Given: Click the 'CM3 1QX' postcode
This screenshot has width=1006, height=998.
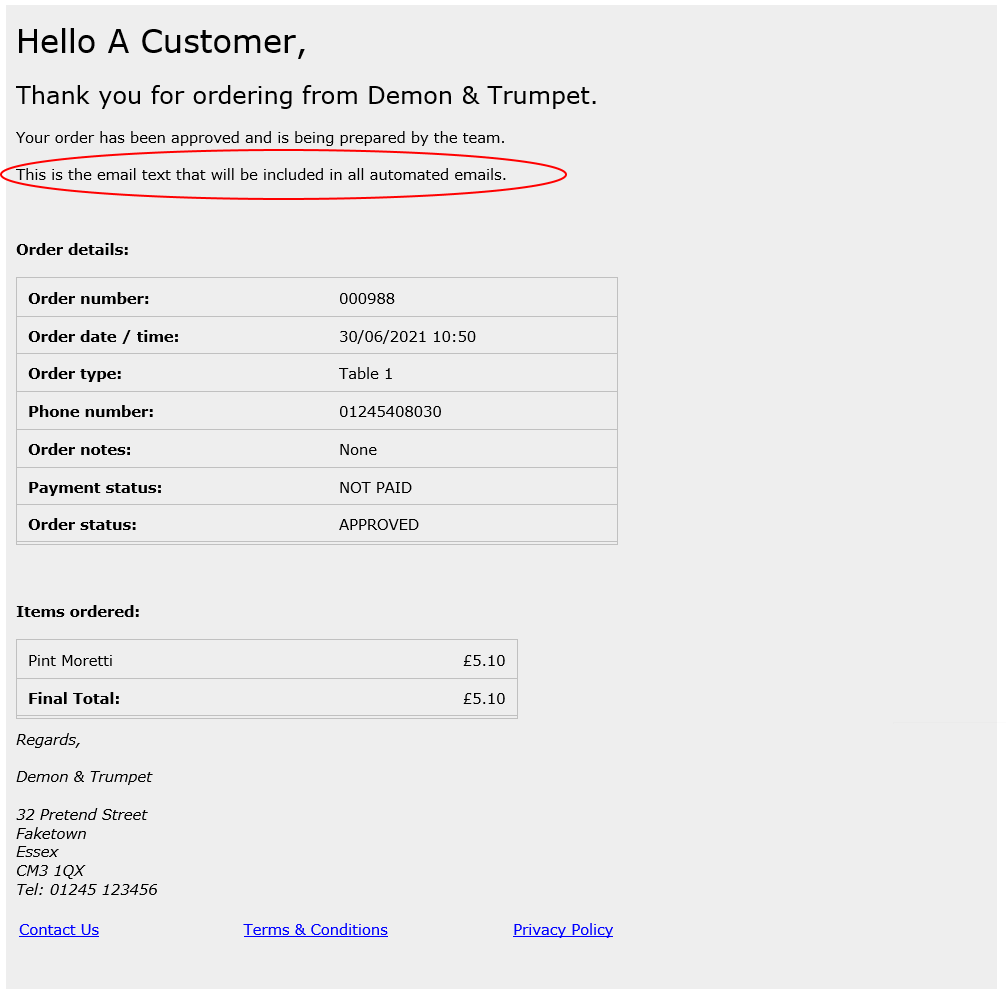Looking at the screenshot, I should tap(50, 871).
